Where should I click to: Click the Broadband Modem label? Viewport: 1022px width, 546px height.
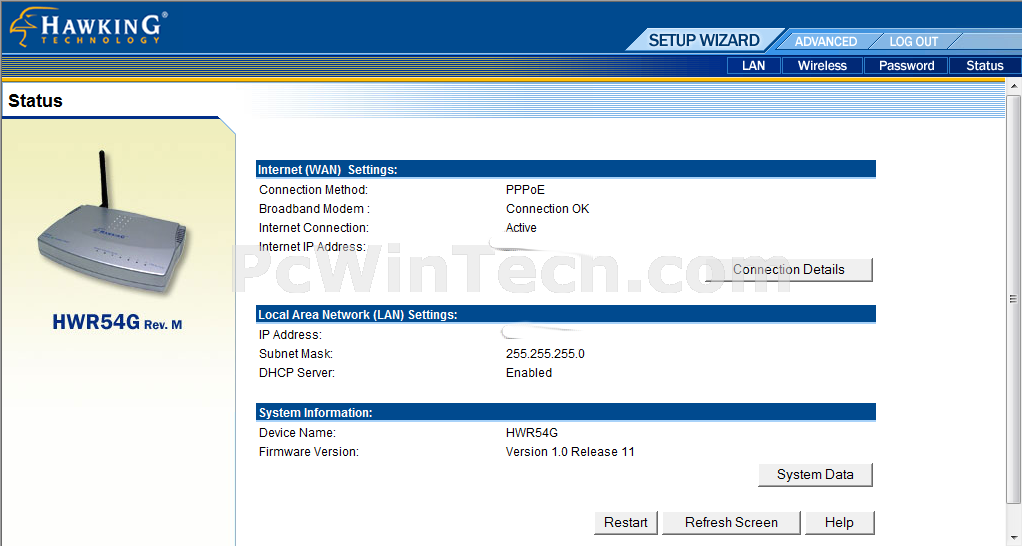(x=314, y=208)
